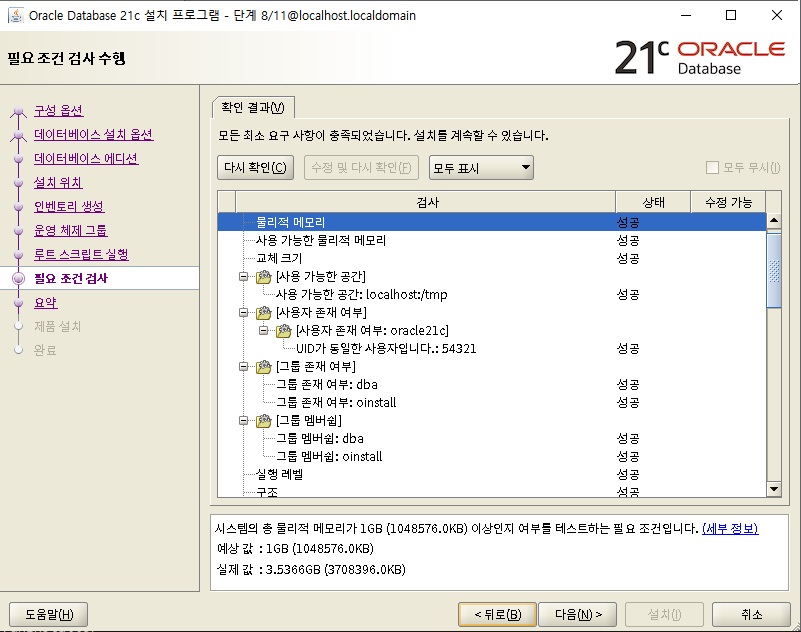Screen dimensions: 801x632
Task: Click the step bullet for 데이터베이스 에디션
Action: point(18,158)
